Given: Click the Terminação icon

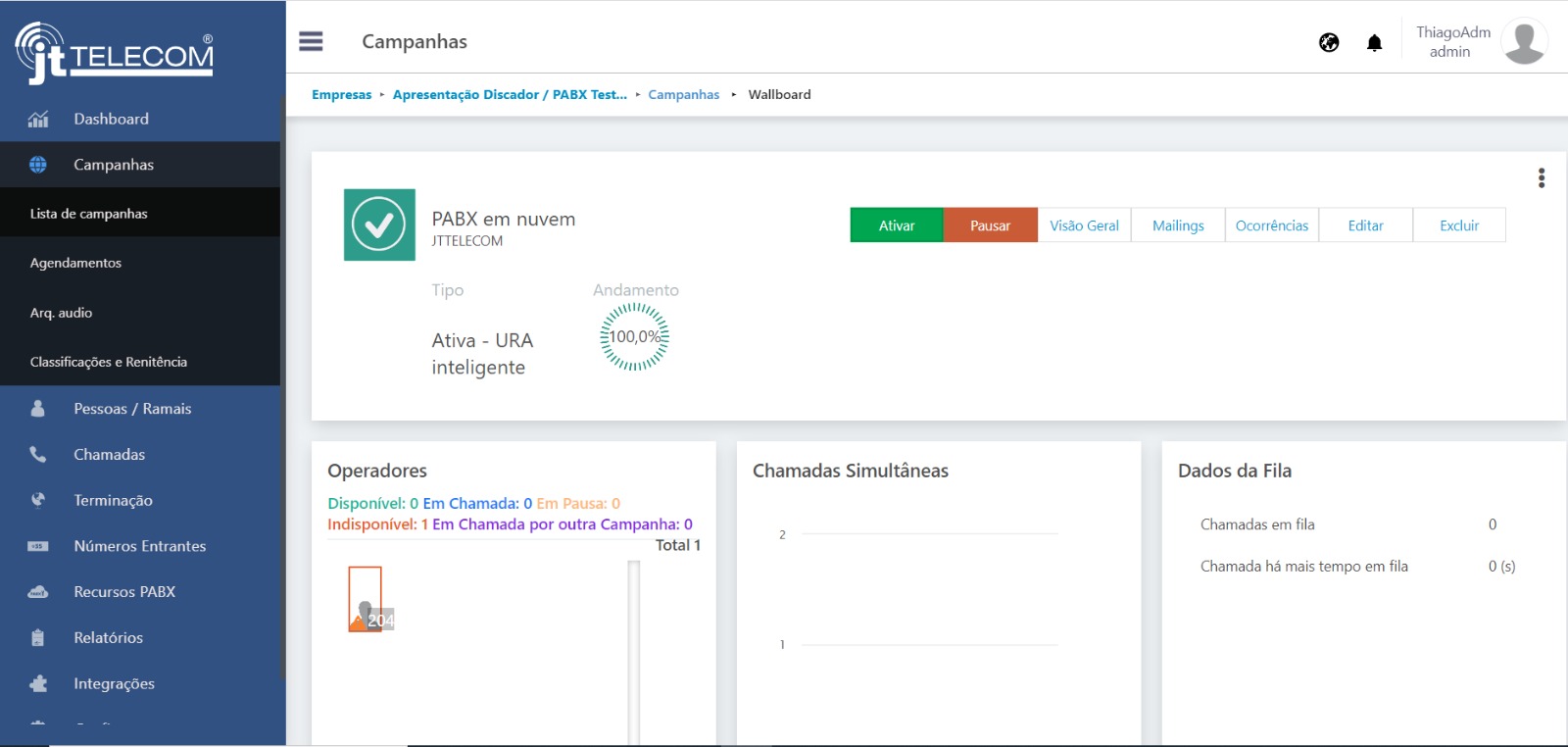Looking at the screenshot, I should pyautogui.click(x=38, y=500).
